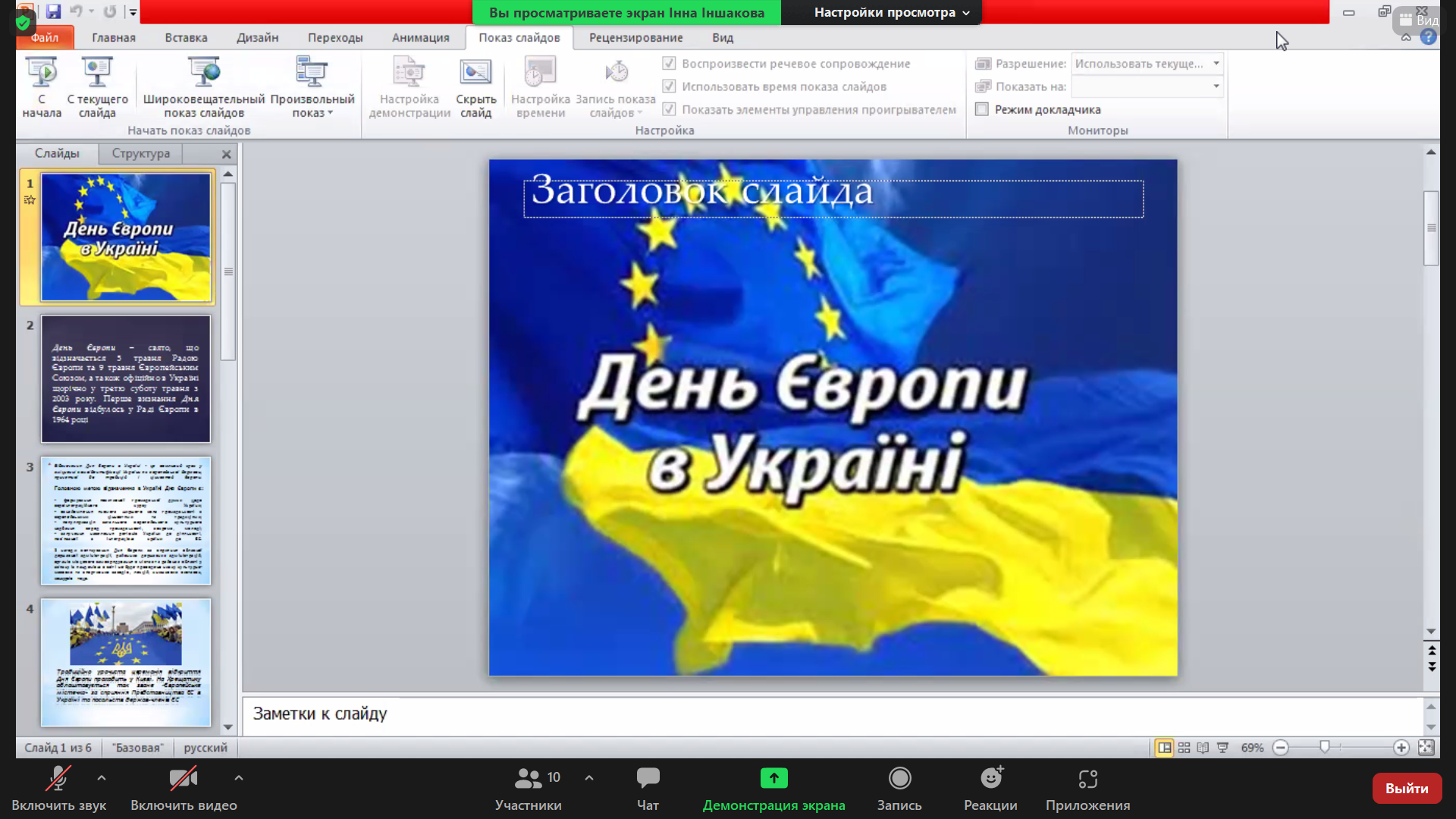Start slideshow from beginning (С начала)
Screen dimensions: 1456x819
(42, 88)
